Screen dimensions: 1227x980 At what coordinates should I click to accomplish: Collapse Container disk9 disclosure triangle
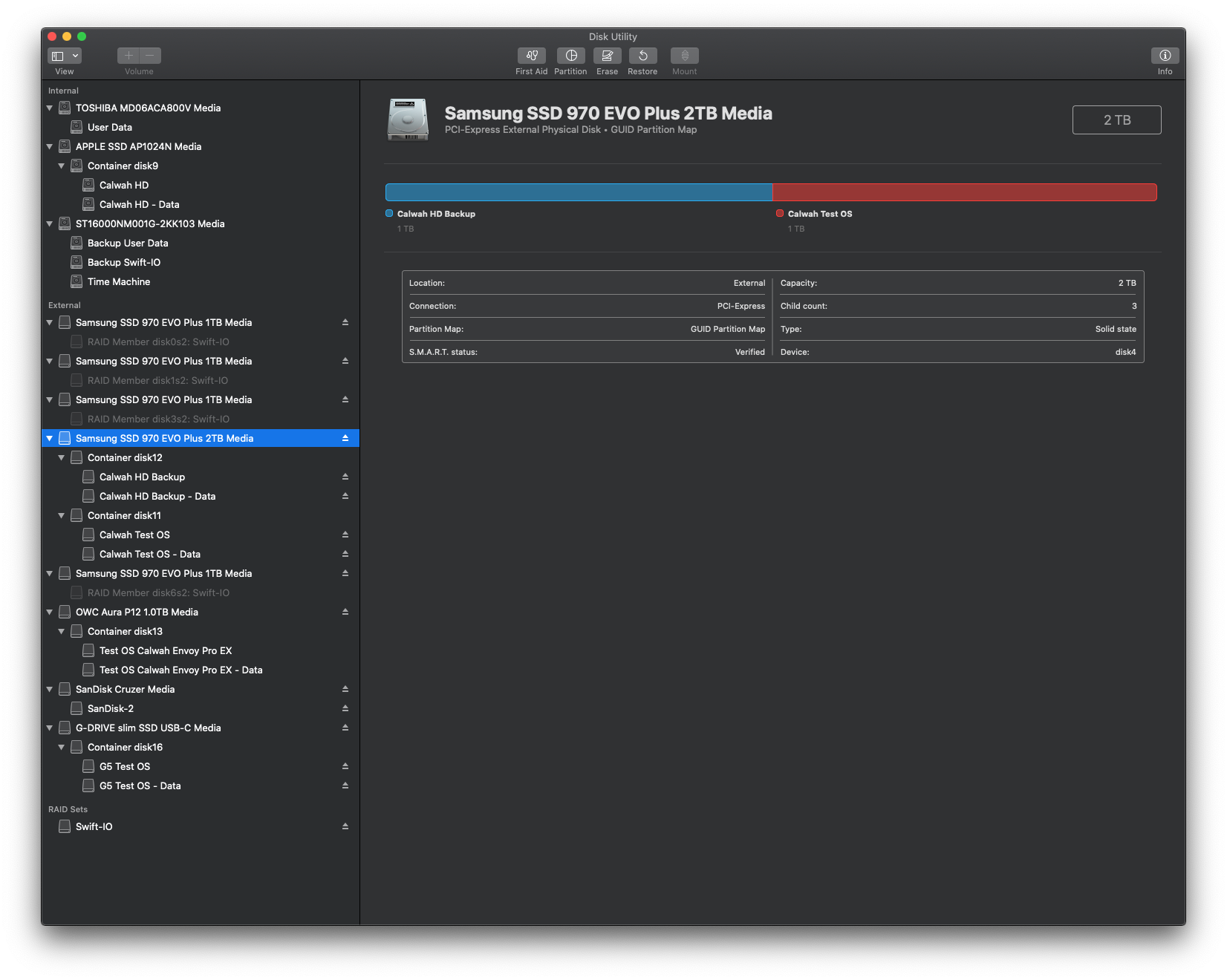62,166
